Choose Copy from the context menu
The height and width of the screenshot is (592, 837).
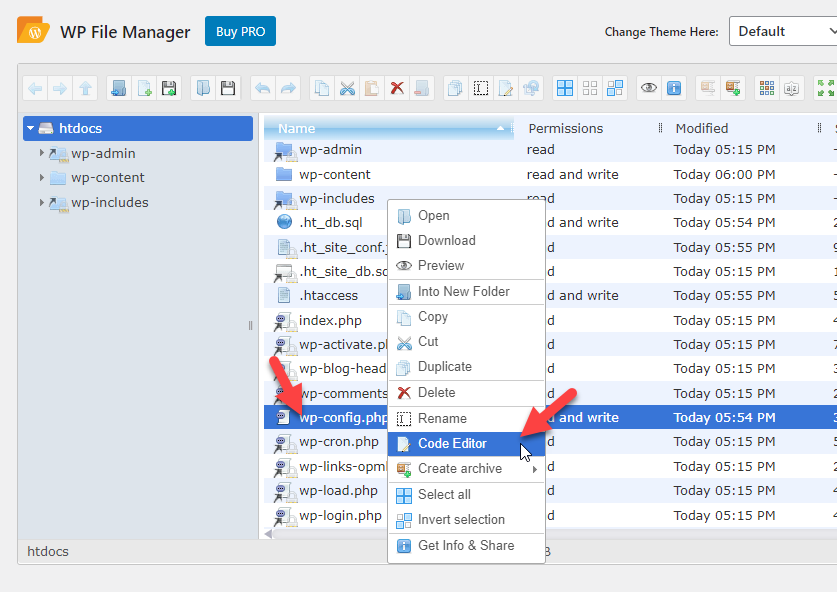pyautogui.click(x=467, y=317)
